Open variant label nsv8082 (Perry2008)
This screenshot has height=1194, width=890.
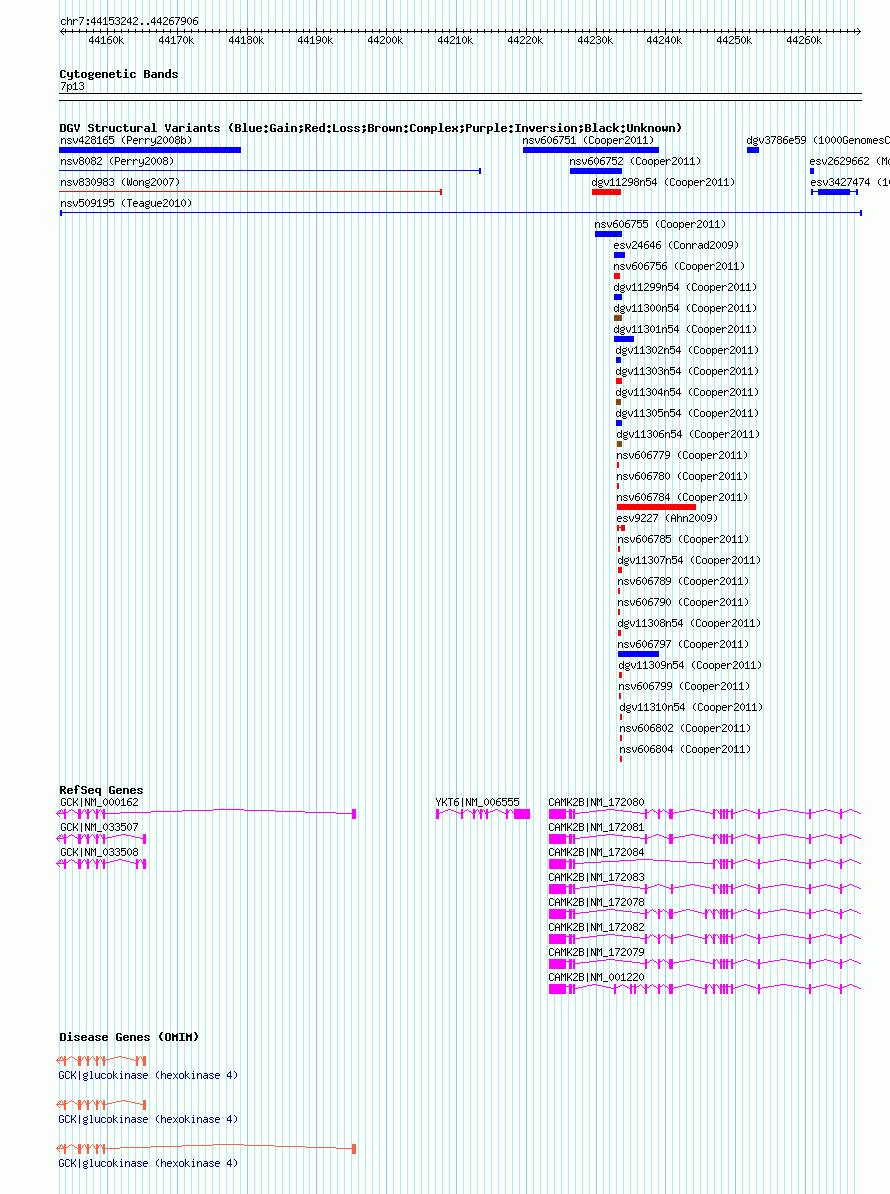[x=117, y=161]
